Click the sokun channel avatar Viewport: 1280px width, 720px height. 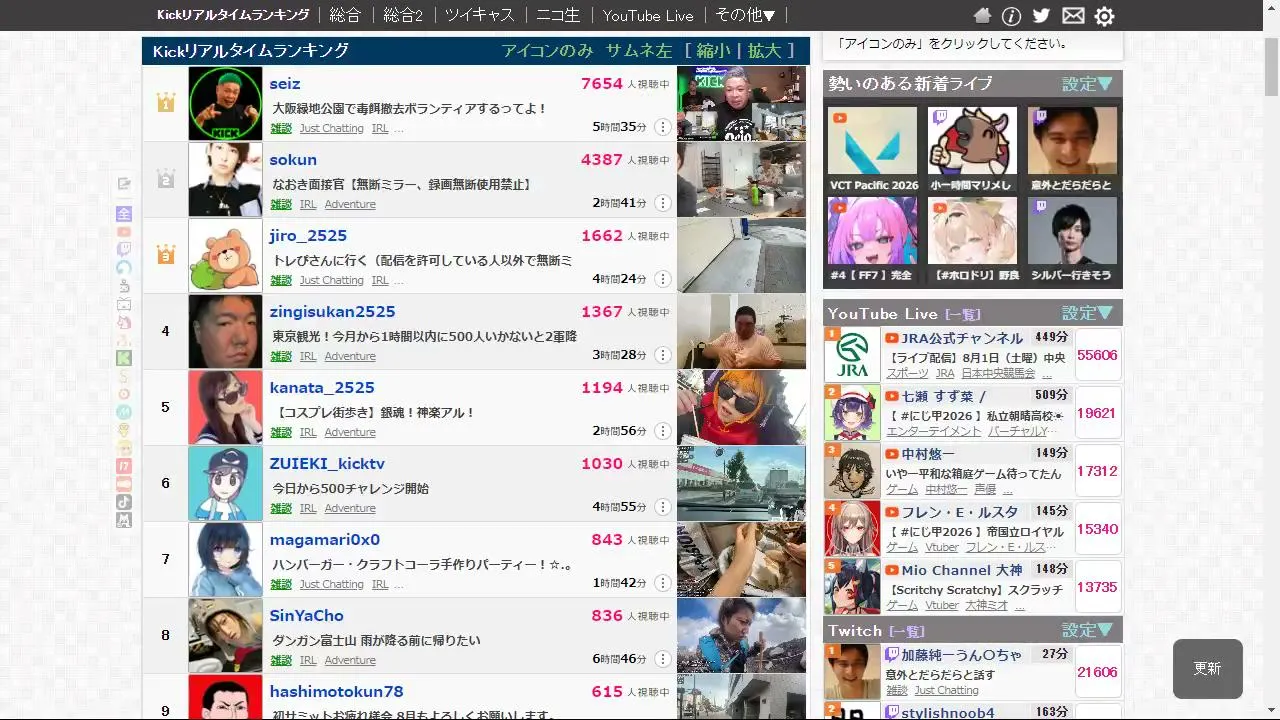click(x=225, y=180)
